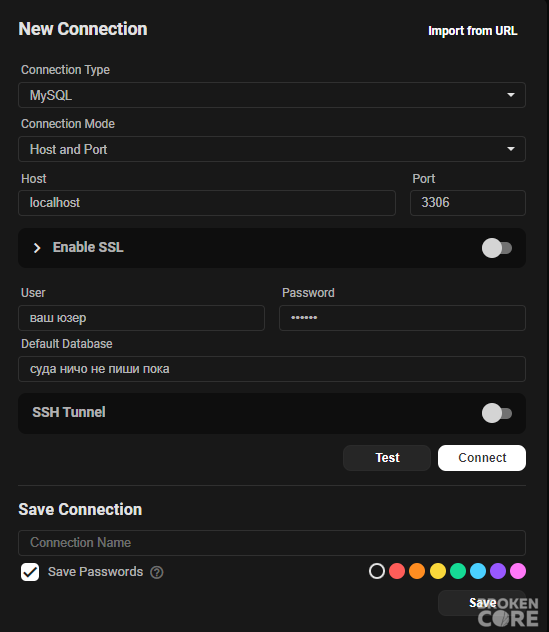Open the Connection Mode dropdown
The height and width of the screenshot is (632, 549).
pos(272,149)
